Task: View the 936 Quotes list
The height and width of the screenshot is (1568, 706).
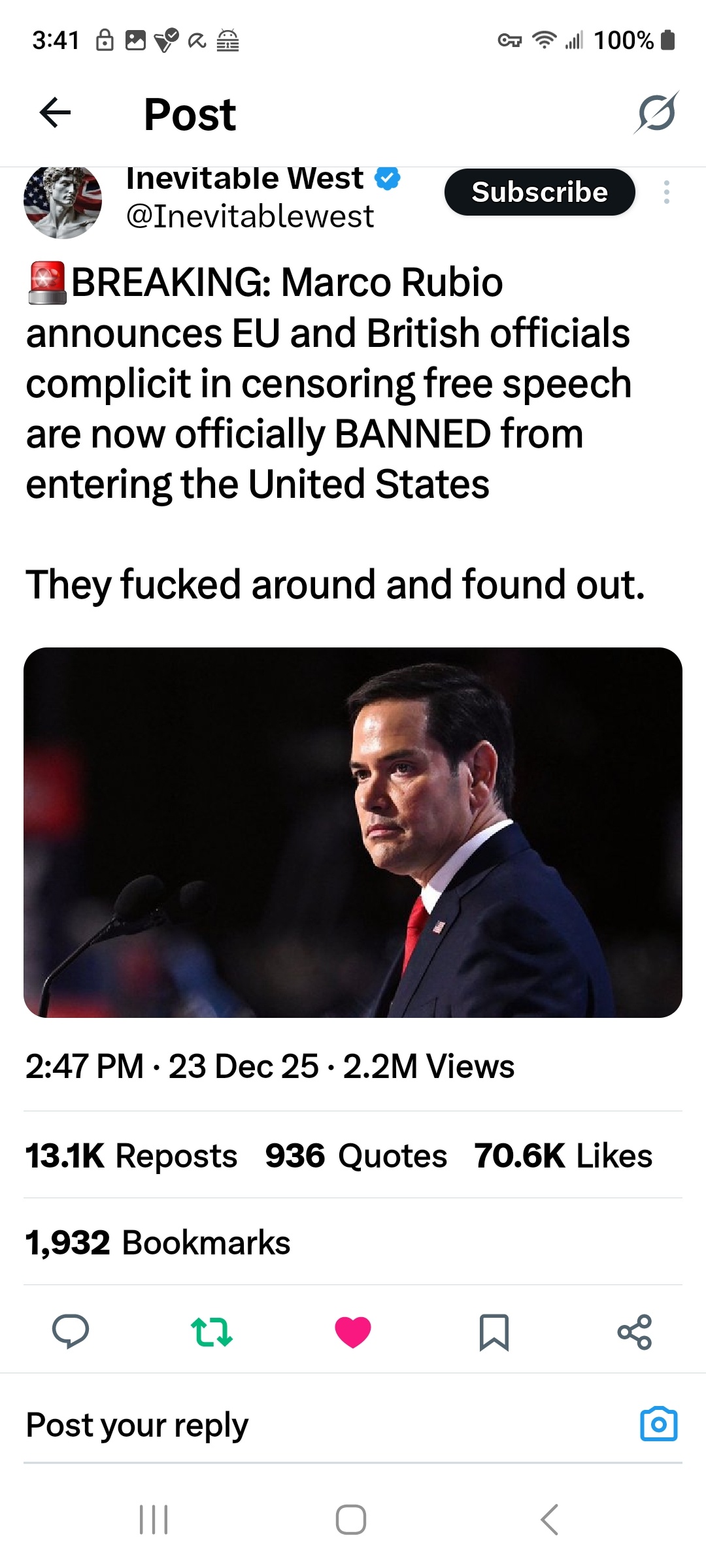Action: coord(356,1156)
